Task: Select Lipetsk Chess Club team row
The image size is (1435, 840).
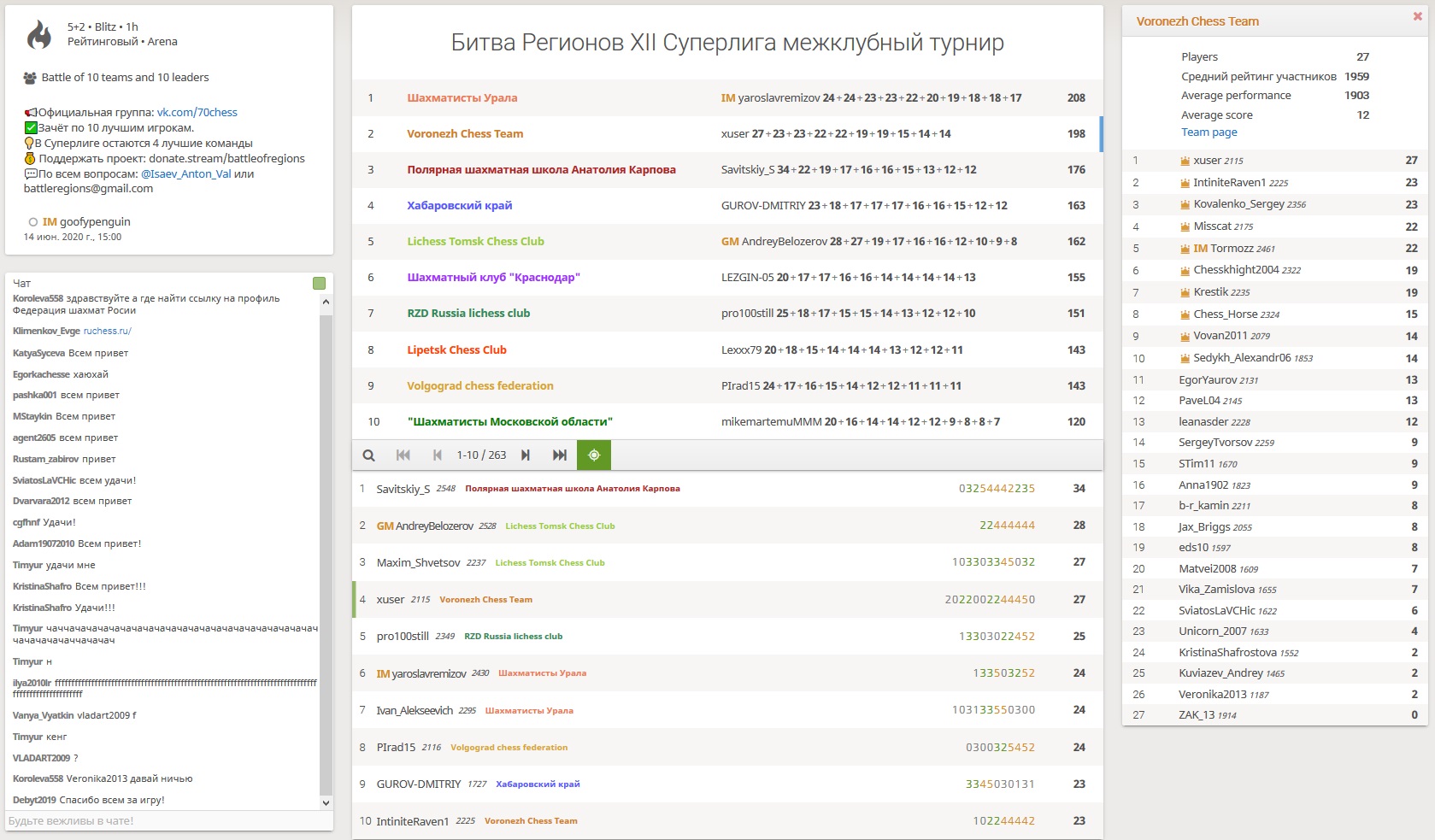Action: (x=727, y=350)
